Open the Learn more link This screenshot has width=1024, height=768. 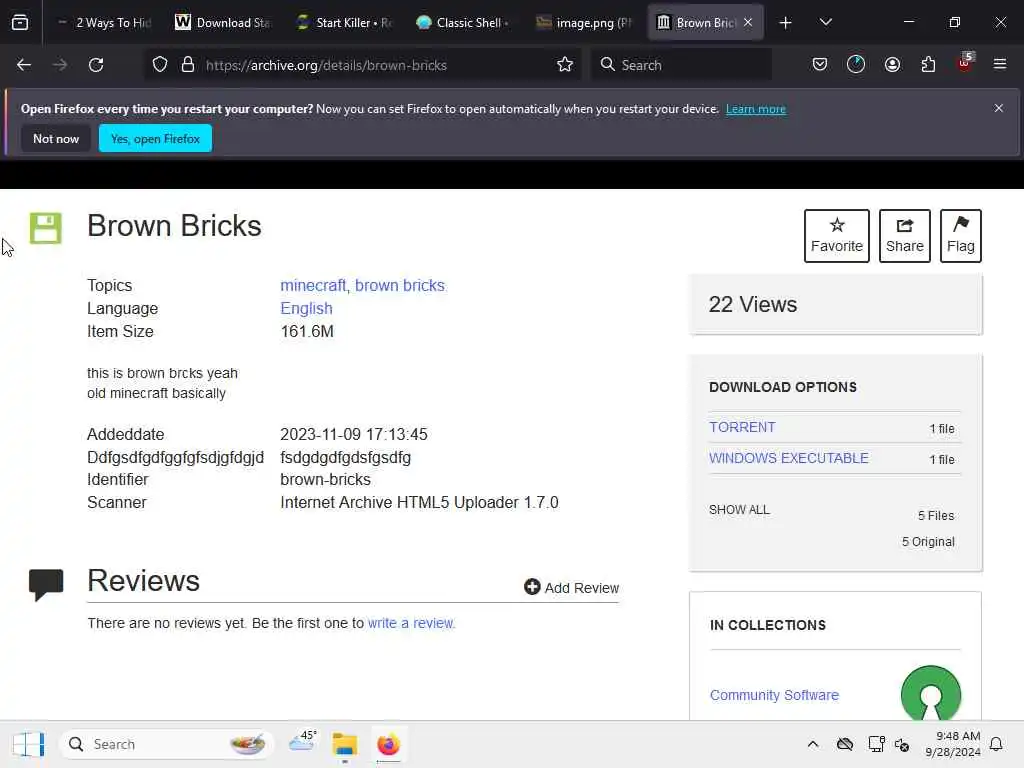(x=756, y=109)
